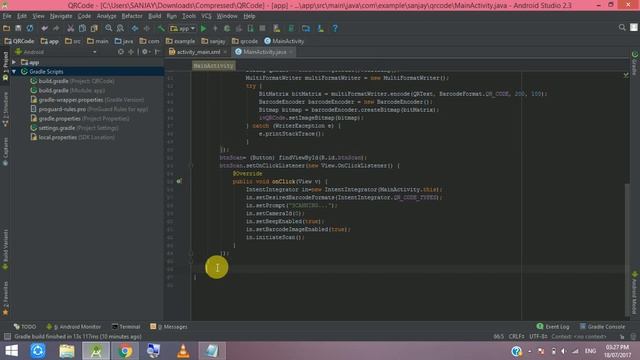Open the TODO tool window

[25, 327]
